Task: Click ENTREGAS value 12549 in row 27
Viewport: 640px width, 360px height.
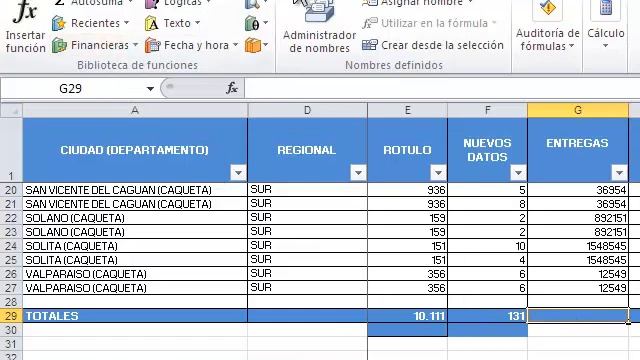Action: click(x=578, y=288)
